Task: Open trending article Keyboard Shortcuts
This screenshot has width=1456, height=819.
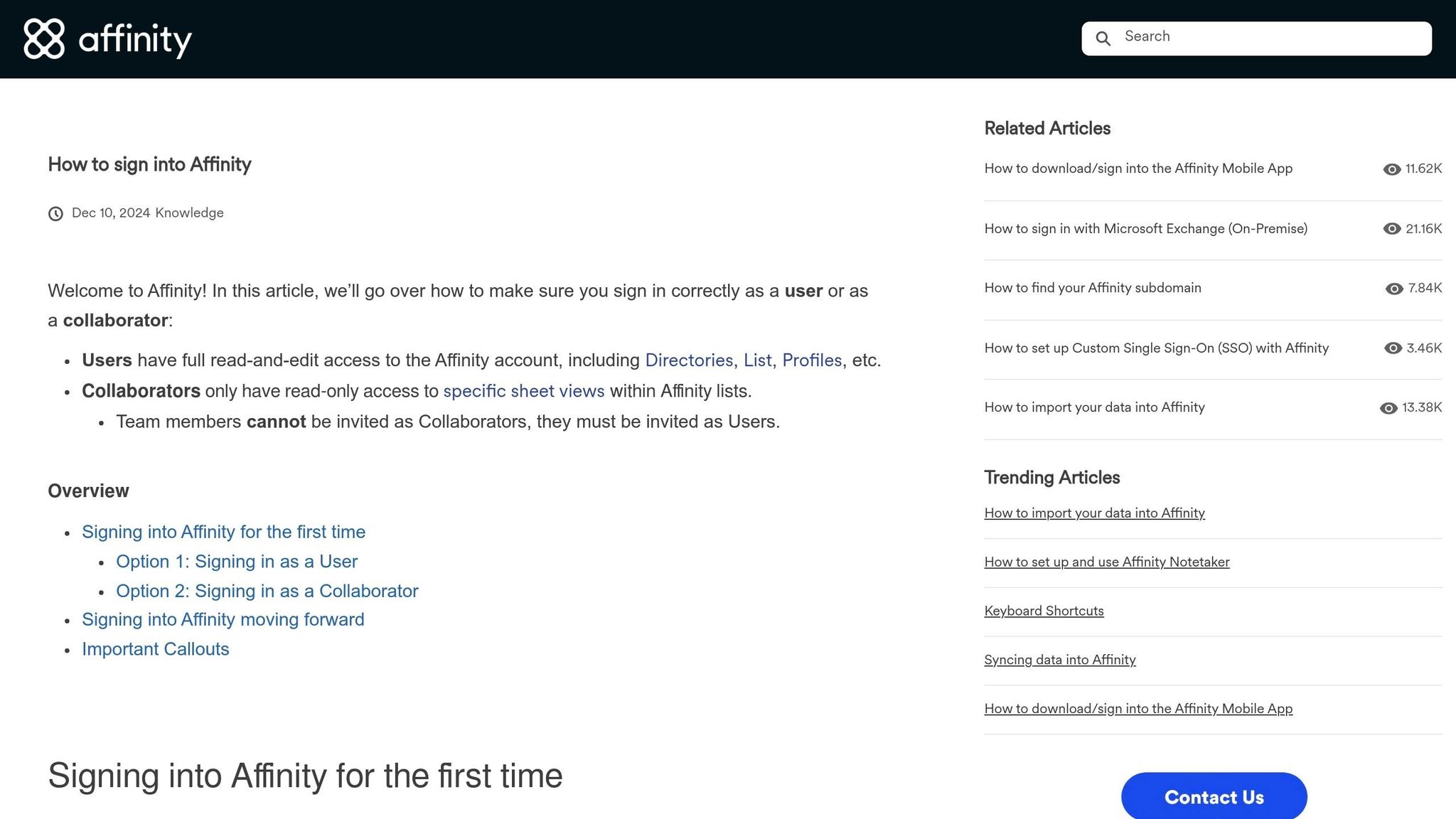Action: click(x=1043, y=611)
